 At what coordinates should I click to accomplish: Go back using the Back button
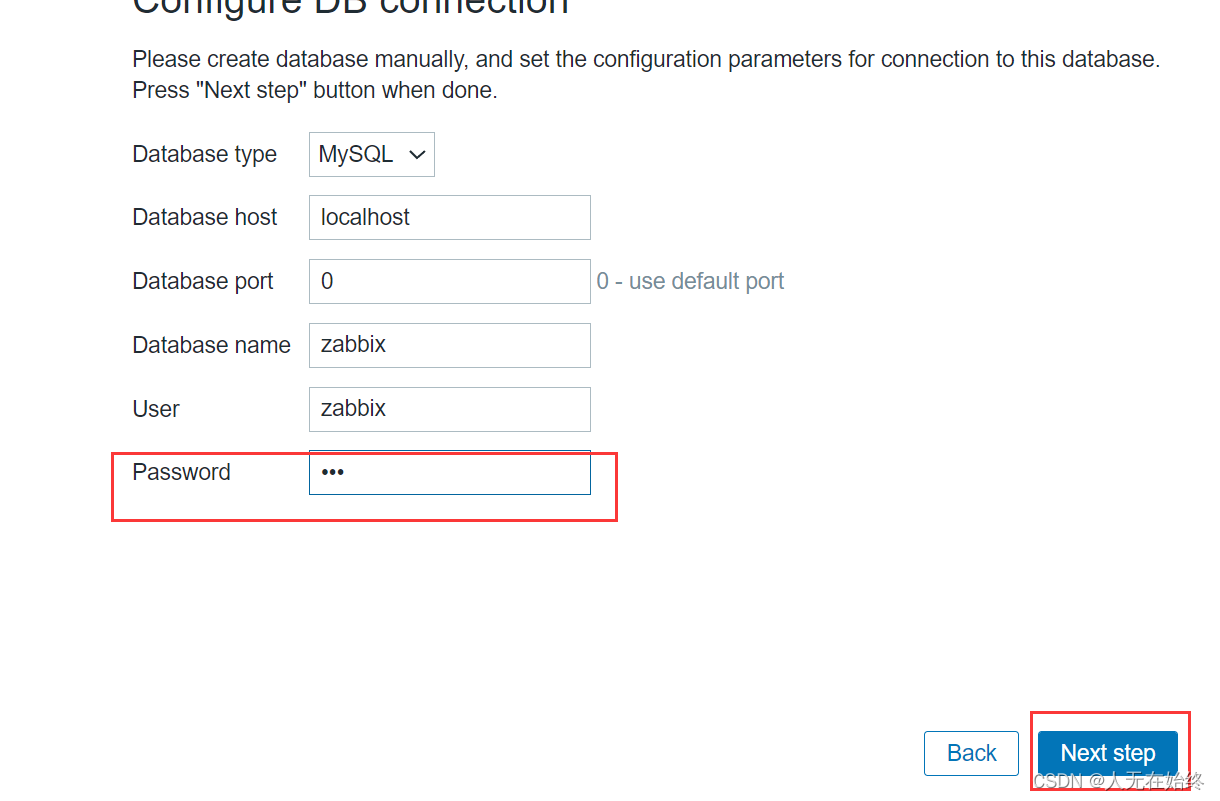point(971,753)
